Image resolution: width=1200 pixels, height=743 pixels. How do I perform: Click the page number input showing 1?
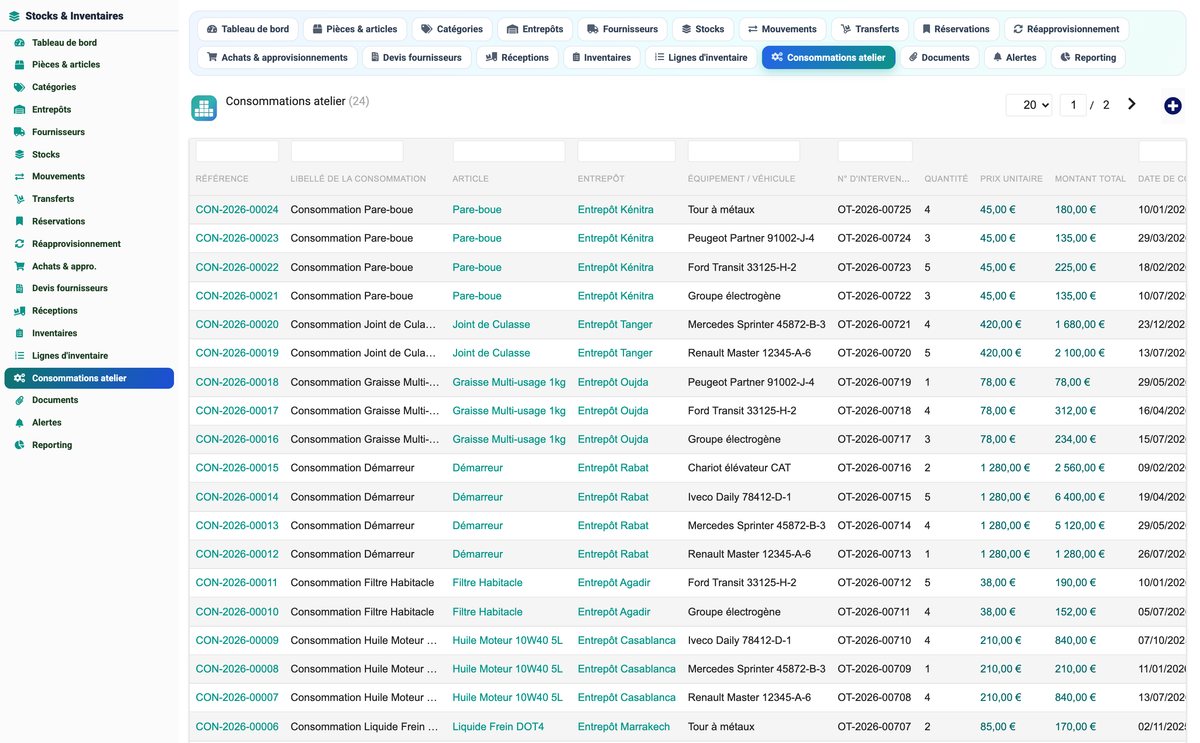point(1073,105)
